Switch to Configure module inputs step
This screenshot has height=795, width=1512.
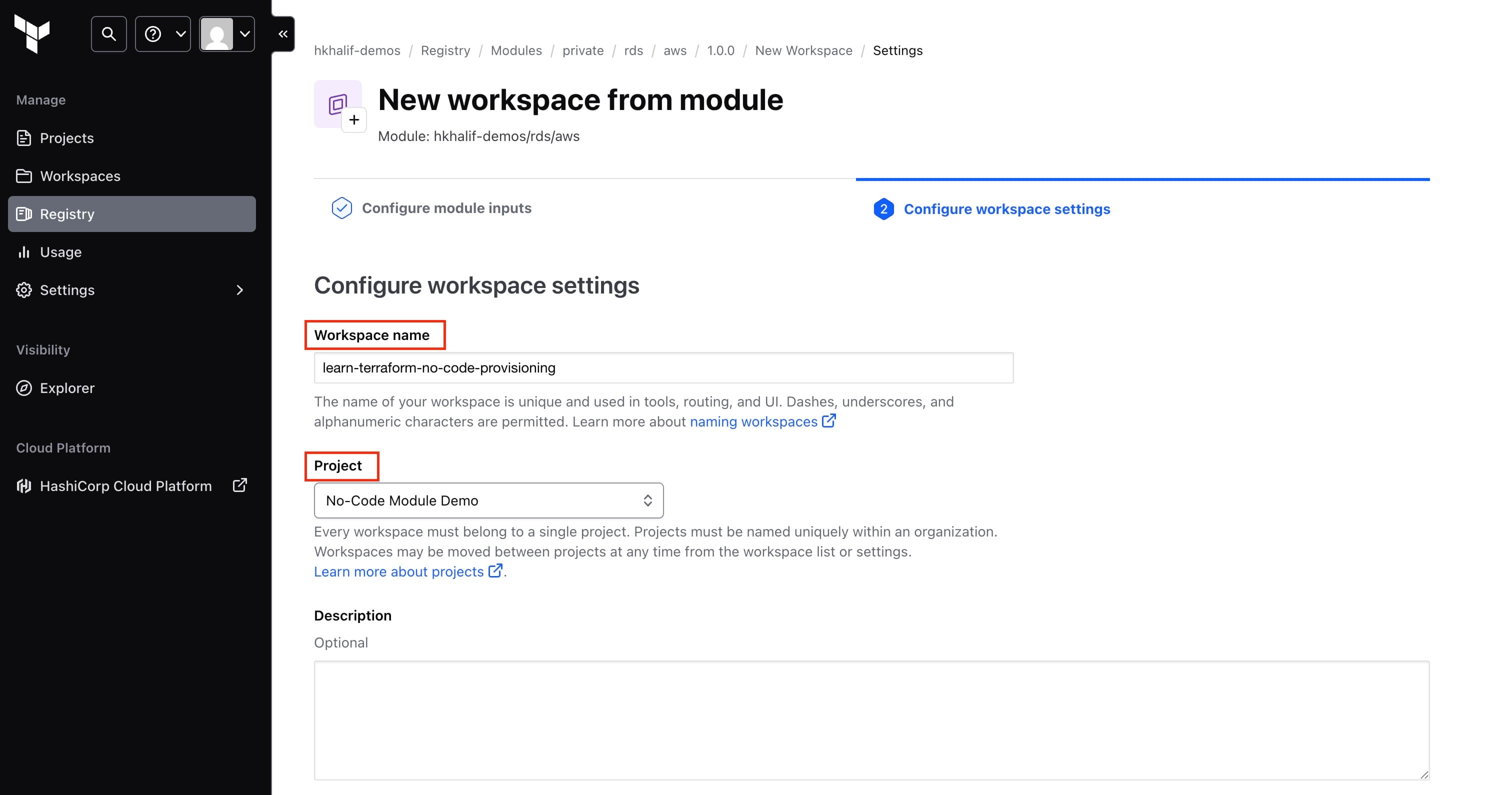[446, 208]
